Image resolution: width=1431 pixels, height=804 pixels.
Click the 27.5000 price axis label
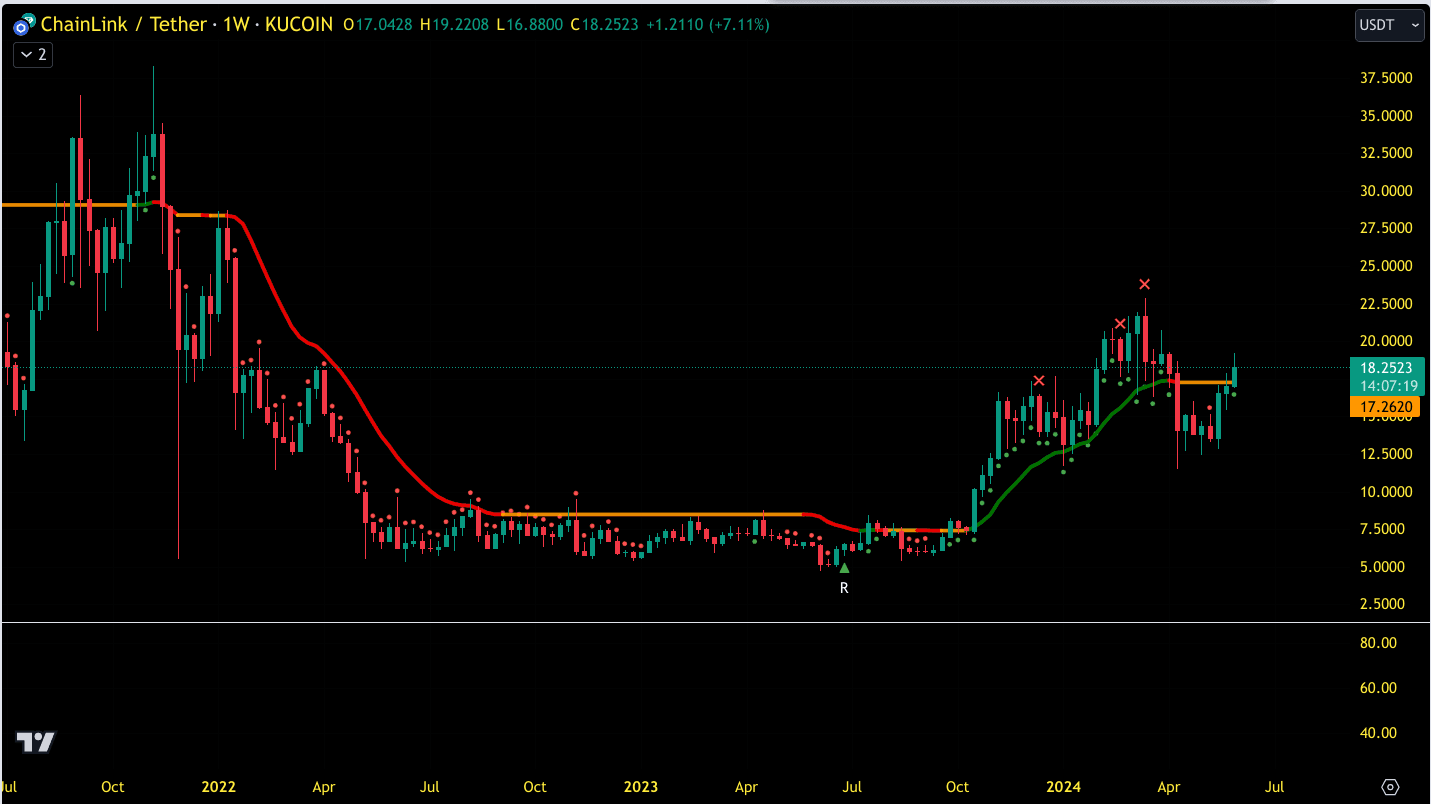click(1386, 228)
